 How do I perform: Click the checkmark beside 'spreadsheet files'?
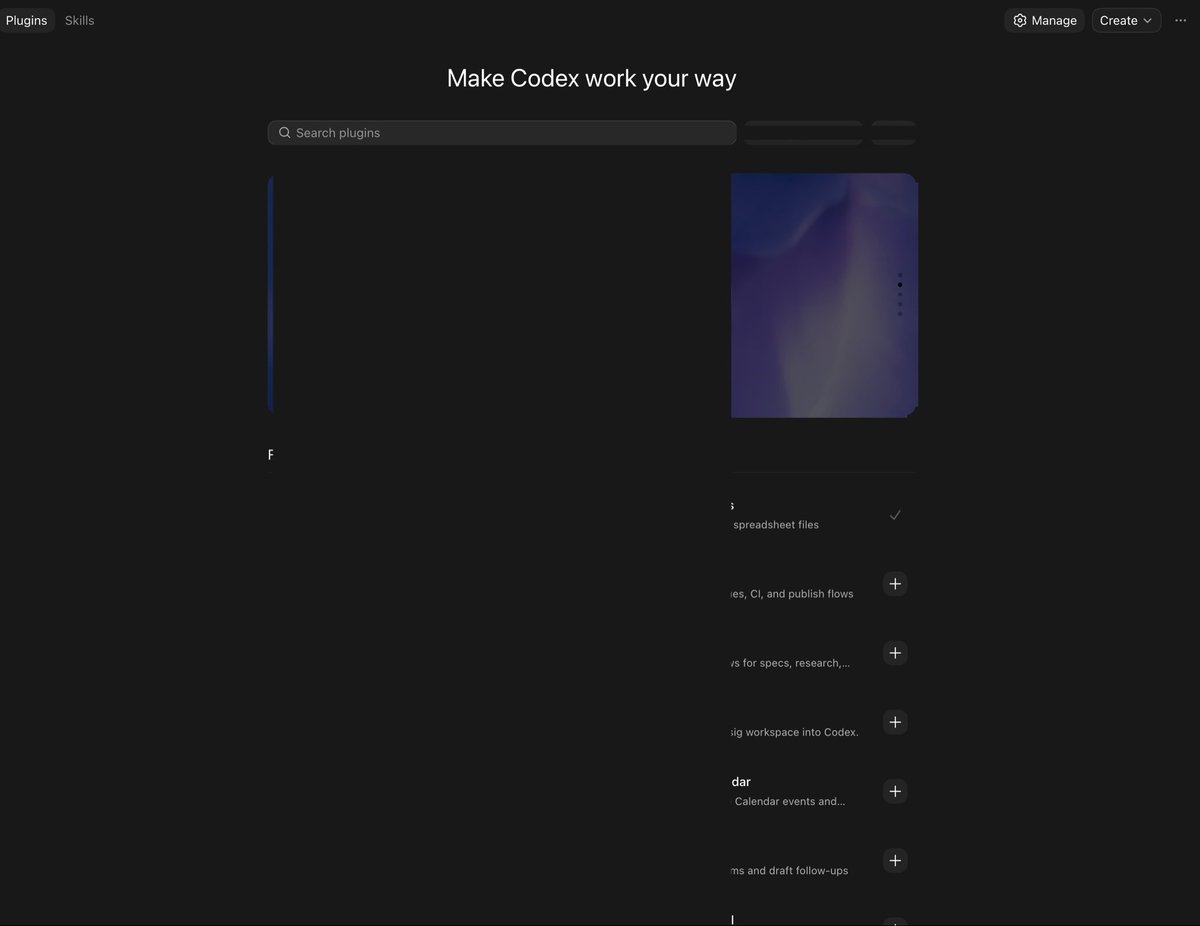[x=895, y=515]
